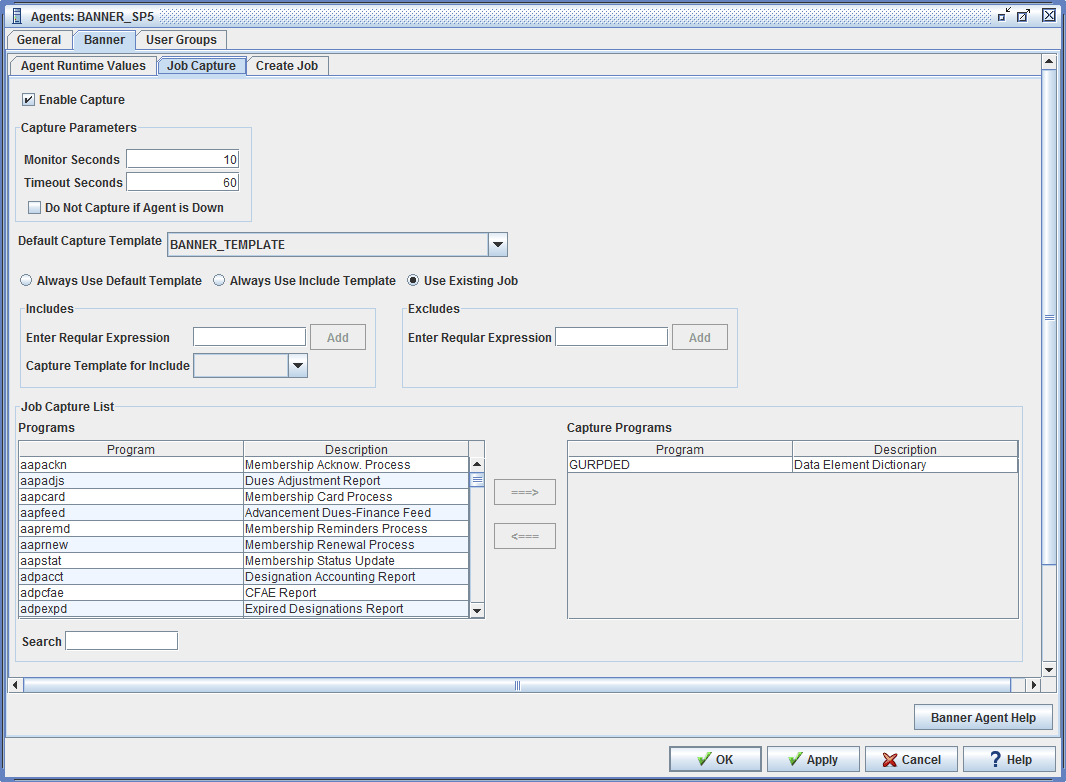Viewport: 1066px width, 782px height.
Task: Open the Create Job tab
Action: click(287, 65)
